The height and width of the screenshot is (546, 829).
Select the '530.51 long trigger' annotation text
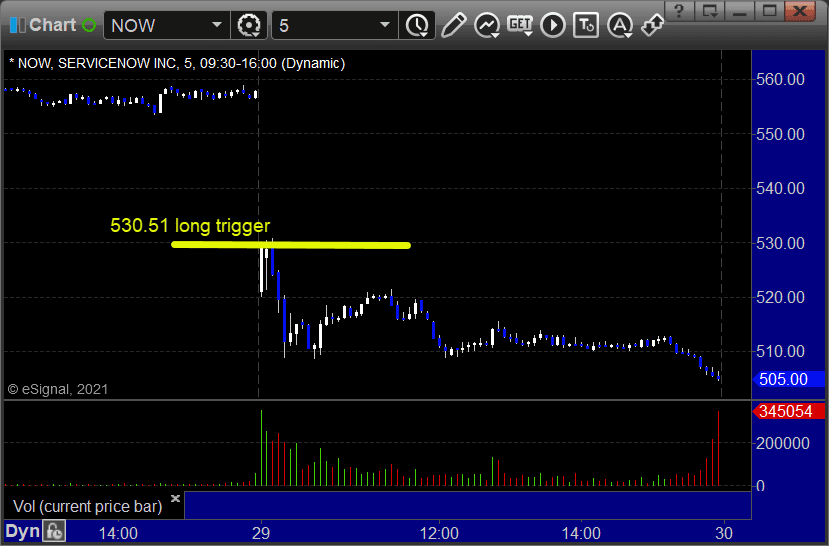coord(190,226)
